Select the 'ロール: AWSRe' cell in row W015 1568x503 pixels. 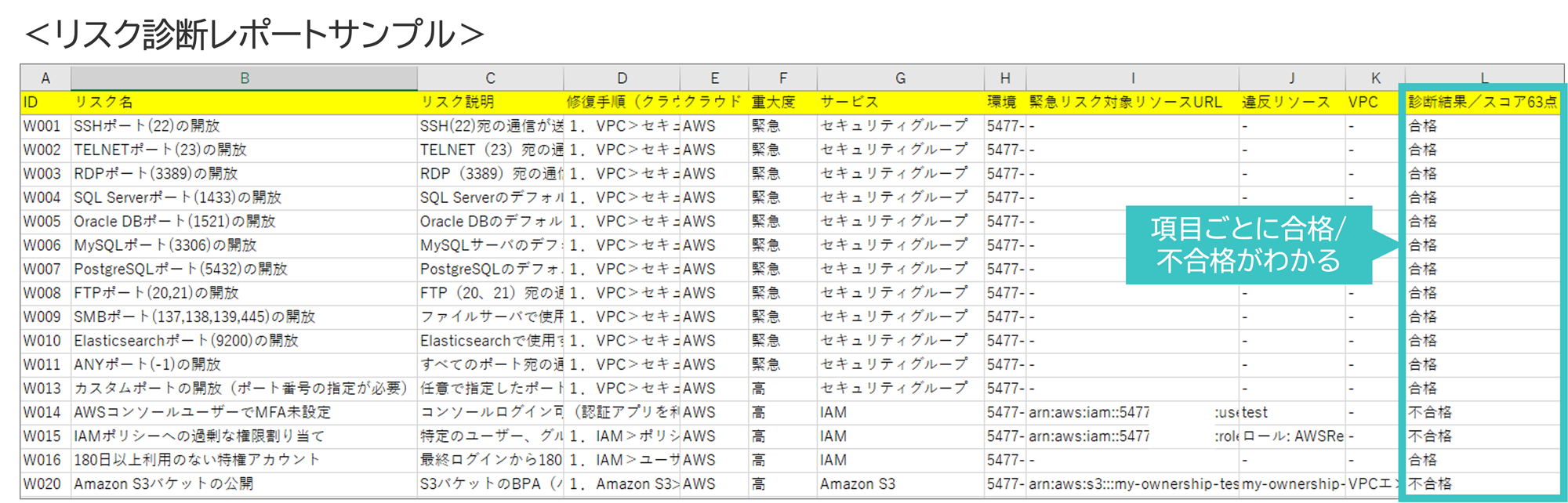pos(1292,436)
